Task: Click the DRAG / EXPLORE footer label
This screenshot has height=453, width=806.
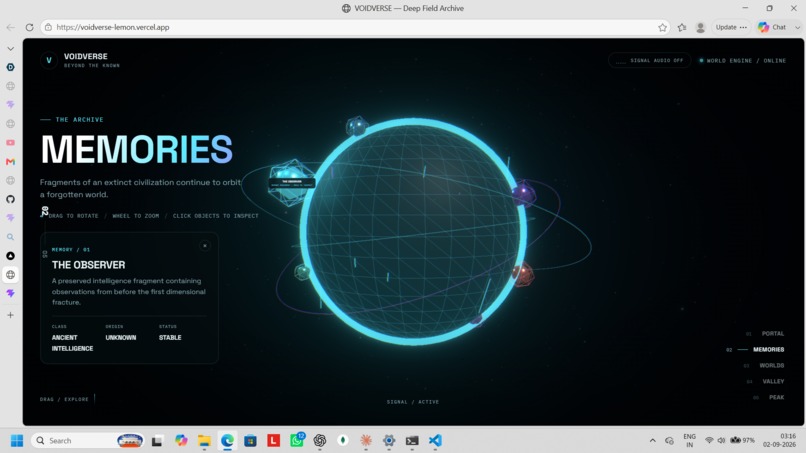Action: pyautogui.click(x=64, y=400)
